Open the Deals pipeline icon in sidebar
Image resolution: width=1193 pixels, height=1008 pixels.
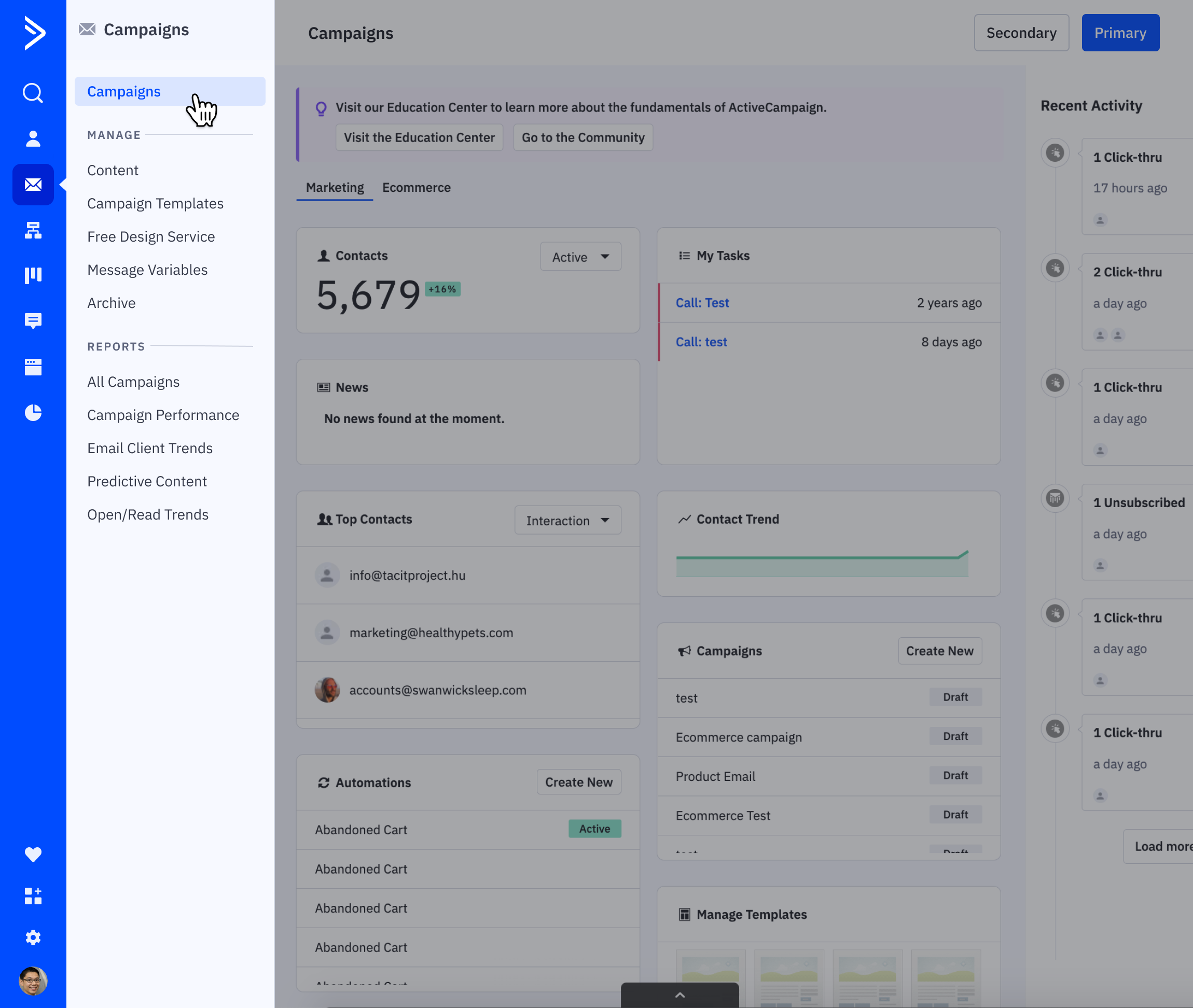[x=33, y=275]
